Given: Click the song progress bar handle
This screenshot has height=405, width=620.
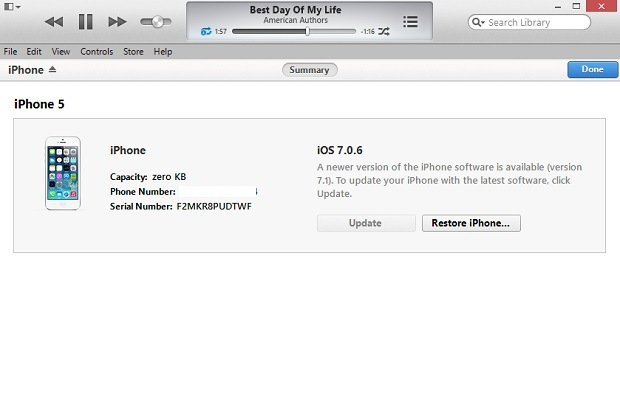Looking at the screenshot, I should [307, 31].
